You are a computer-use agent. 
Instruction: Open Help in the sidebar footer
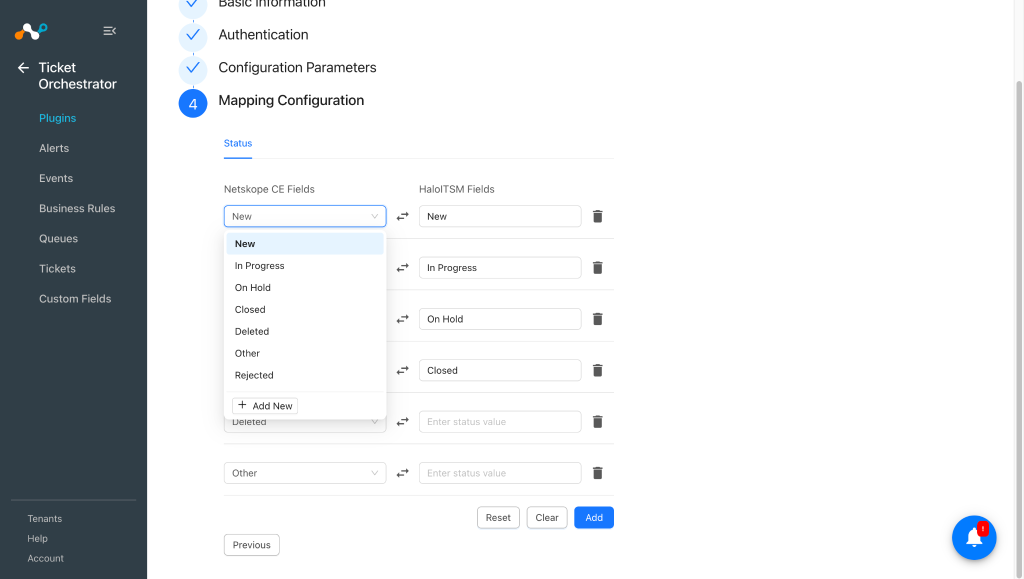point(37,539)
